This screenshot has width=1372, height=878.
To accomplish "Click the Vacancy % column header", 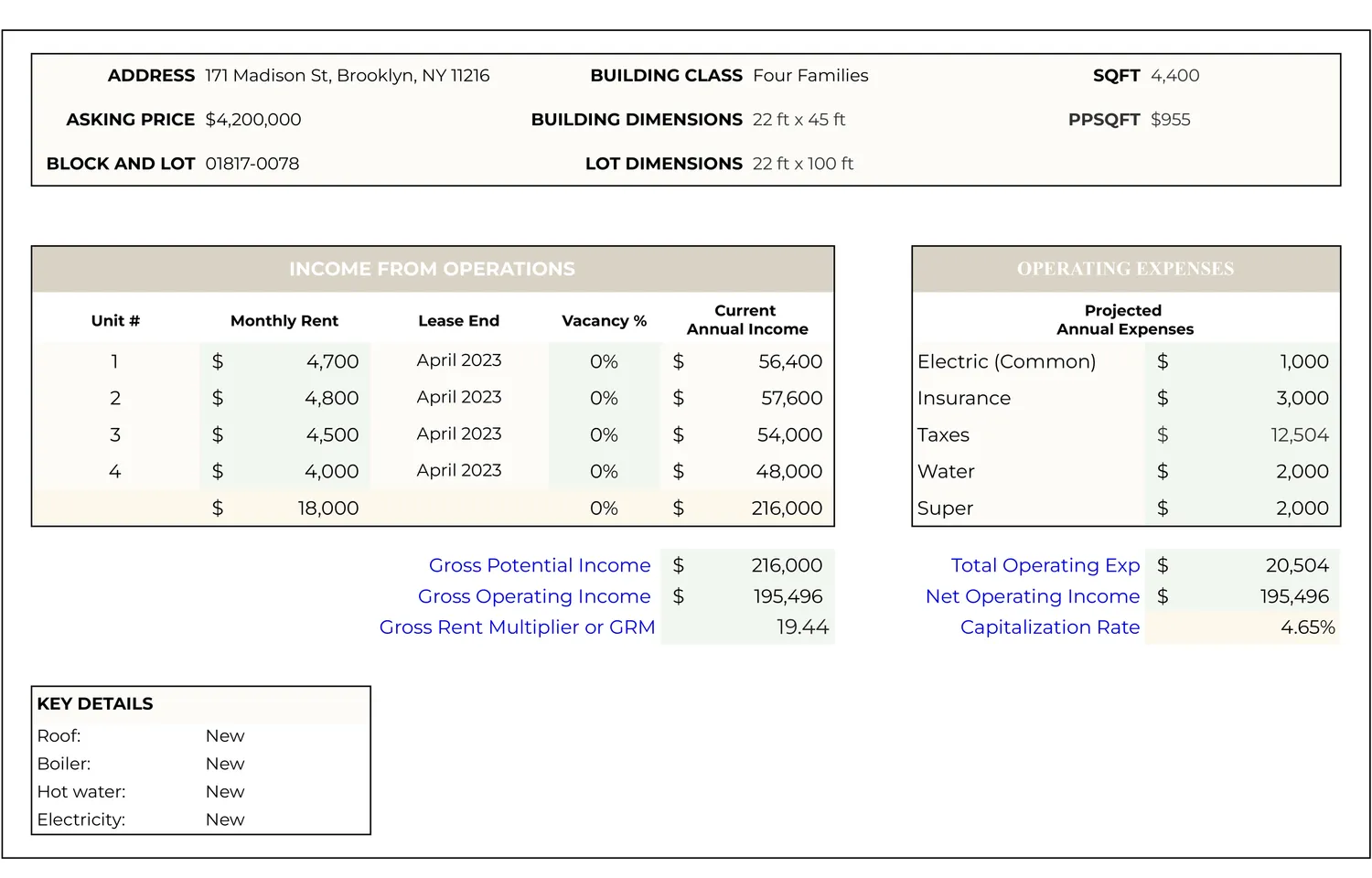I will point(604,321).
